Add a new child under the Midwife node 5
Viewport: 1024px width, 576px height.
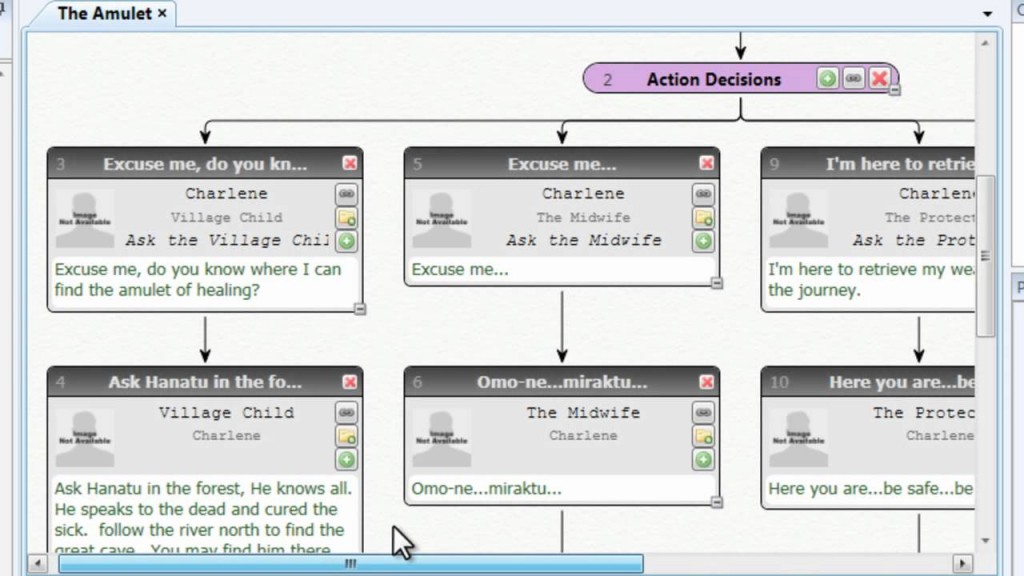[704, 241]
